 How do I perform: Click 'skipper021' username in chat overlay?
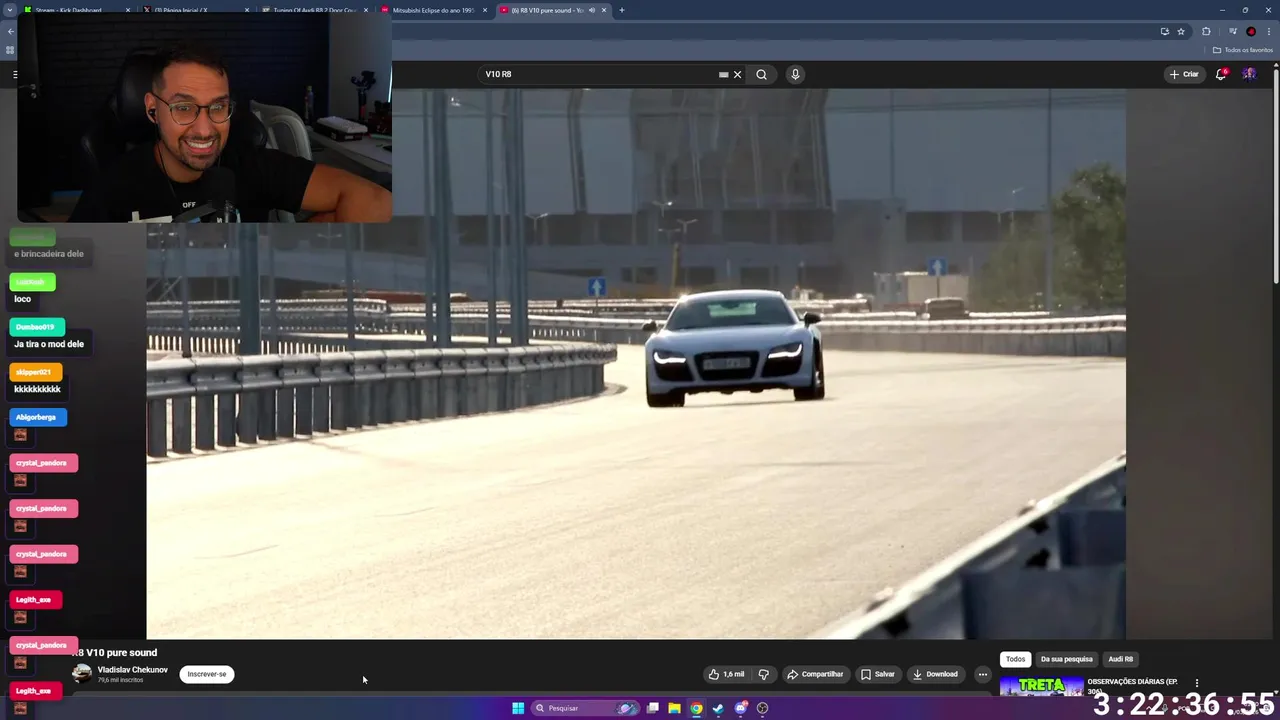(x=35, y=372)
